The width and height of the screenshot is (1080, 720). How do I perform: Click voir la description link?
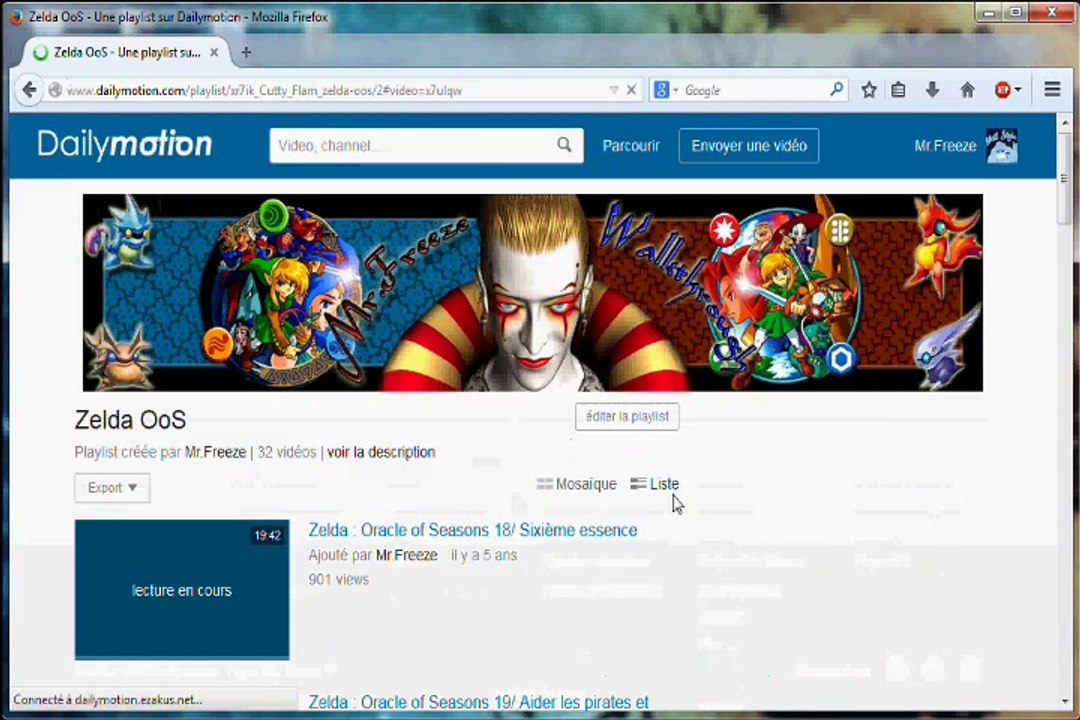click(381, 453)
